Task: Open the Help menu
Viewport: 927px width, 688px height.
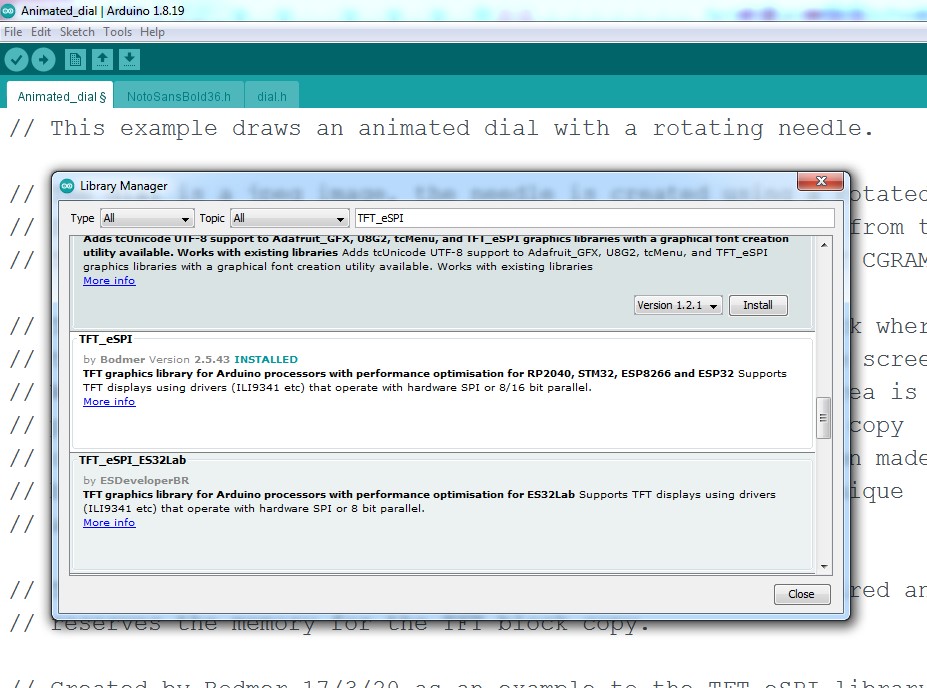Action: click(152, 32)
